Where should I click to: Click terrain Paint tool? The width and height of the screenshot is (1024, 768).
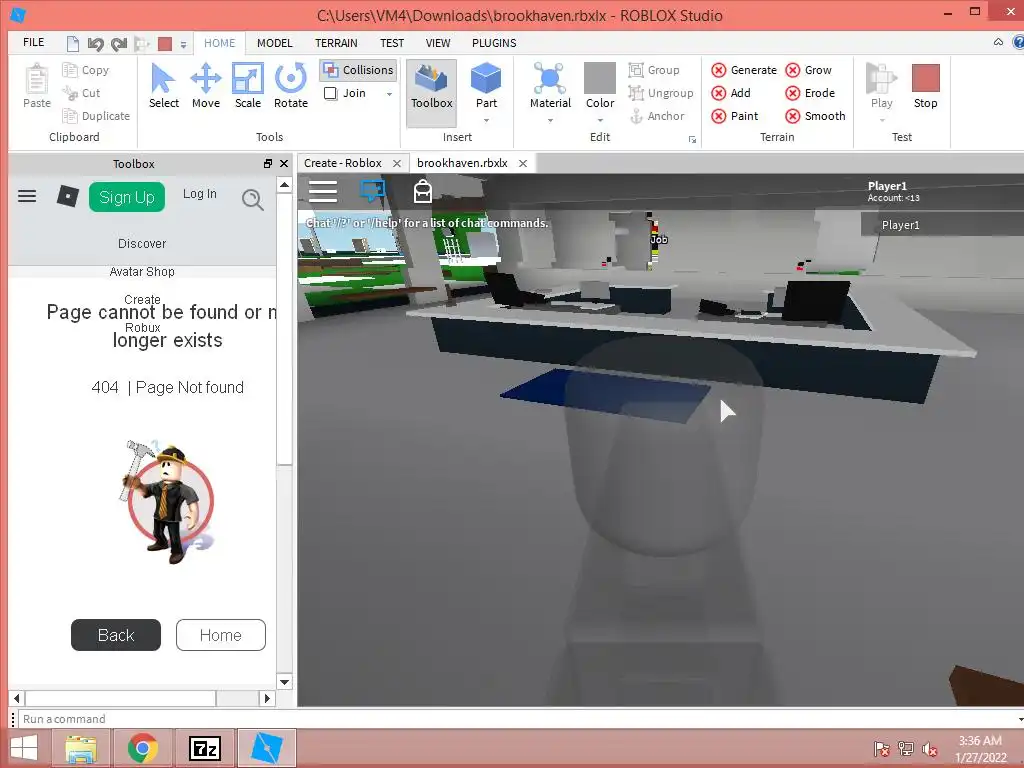click(735, 116)
